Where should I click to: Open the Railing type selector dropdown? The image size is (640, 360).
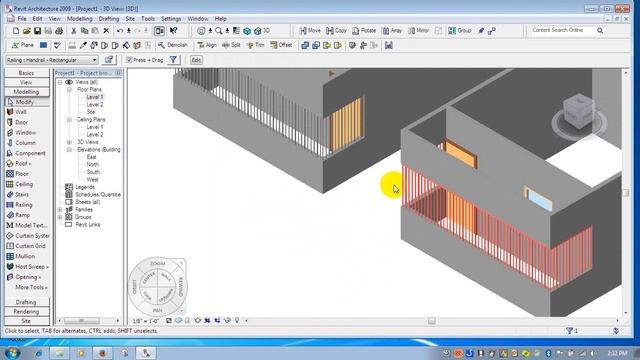pos(95,60)
